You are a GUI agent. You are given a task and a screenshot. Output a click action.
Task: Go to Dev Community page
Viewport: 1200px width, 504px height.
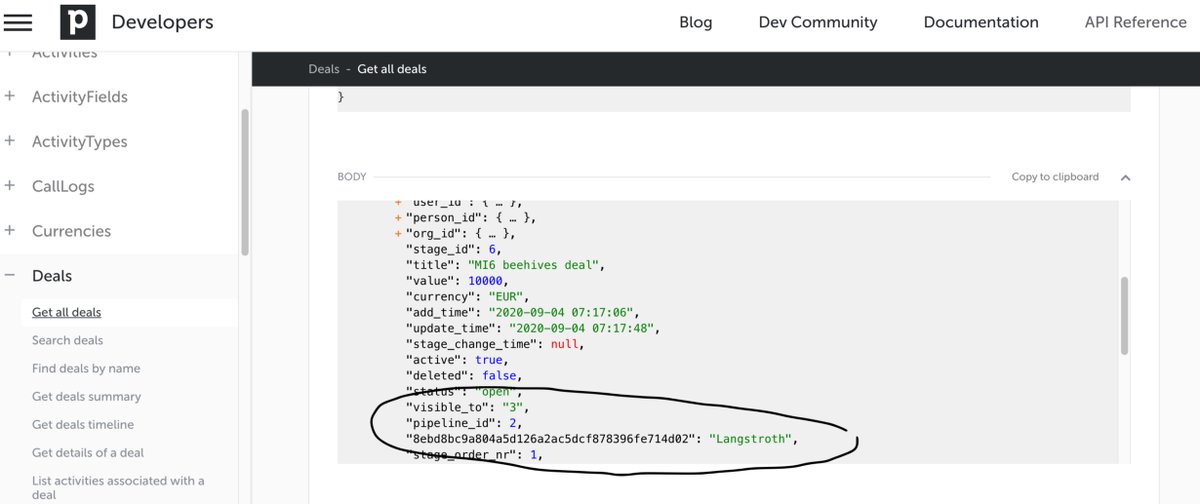pos(817,22)
